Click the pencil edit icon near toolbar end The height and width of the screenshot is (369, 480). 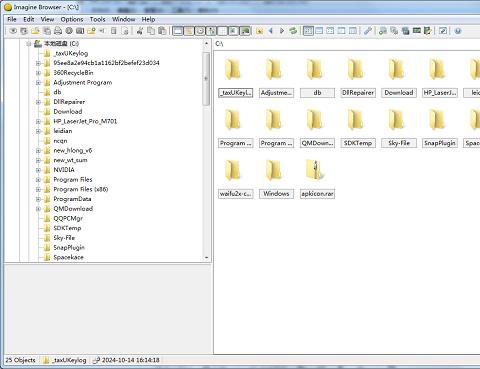pos(428,31)
